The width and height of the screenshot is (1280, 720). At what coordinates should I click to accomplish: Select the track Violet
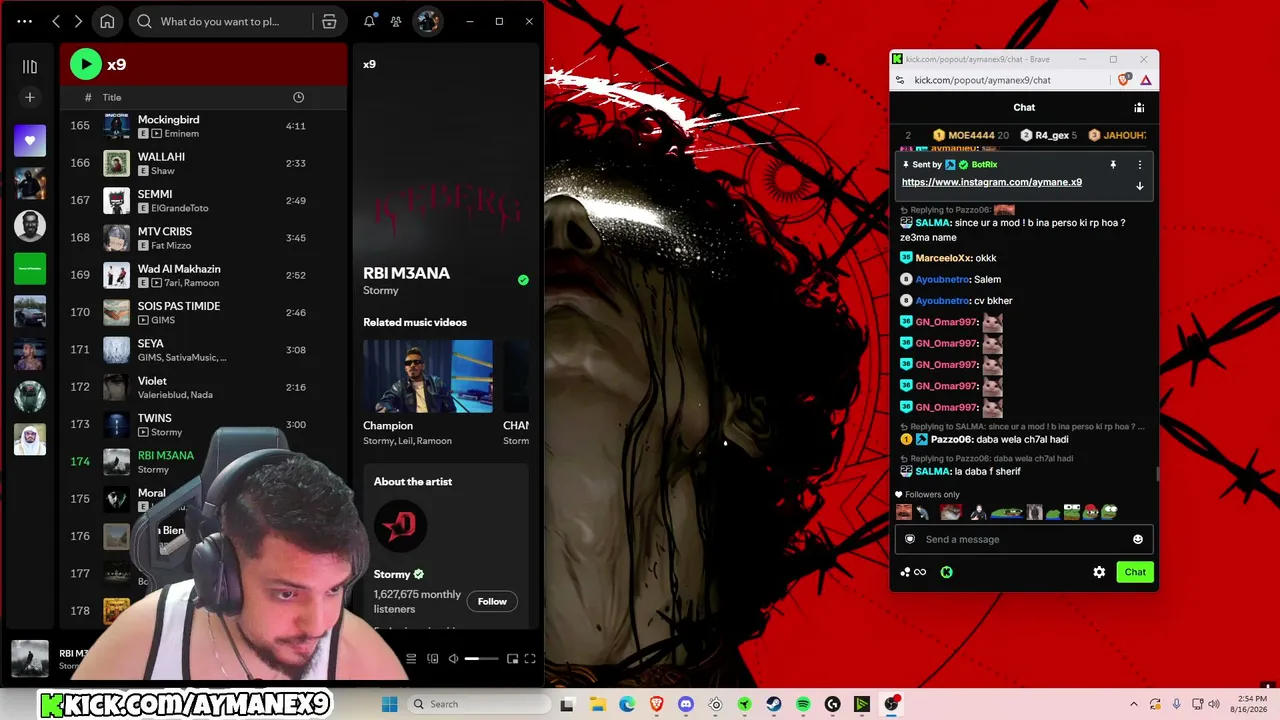pyautogui.click(x=203, y=387)
